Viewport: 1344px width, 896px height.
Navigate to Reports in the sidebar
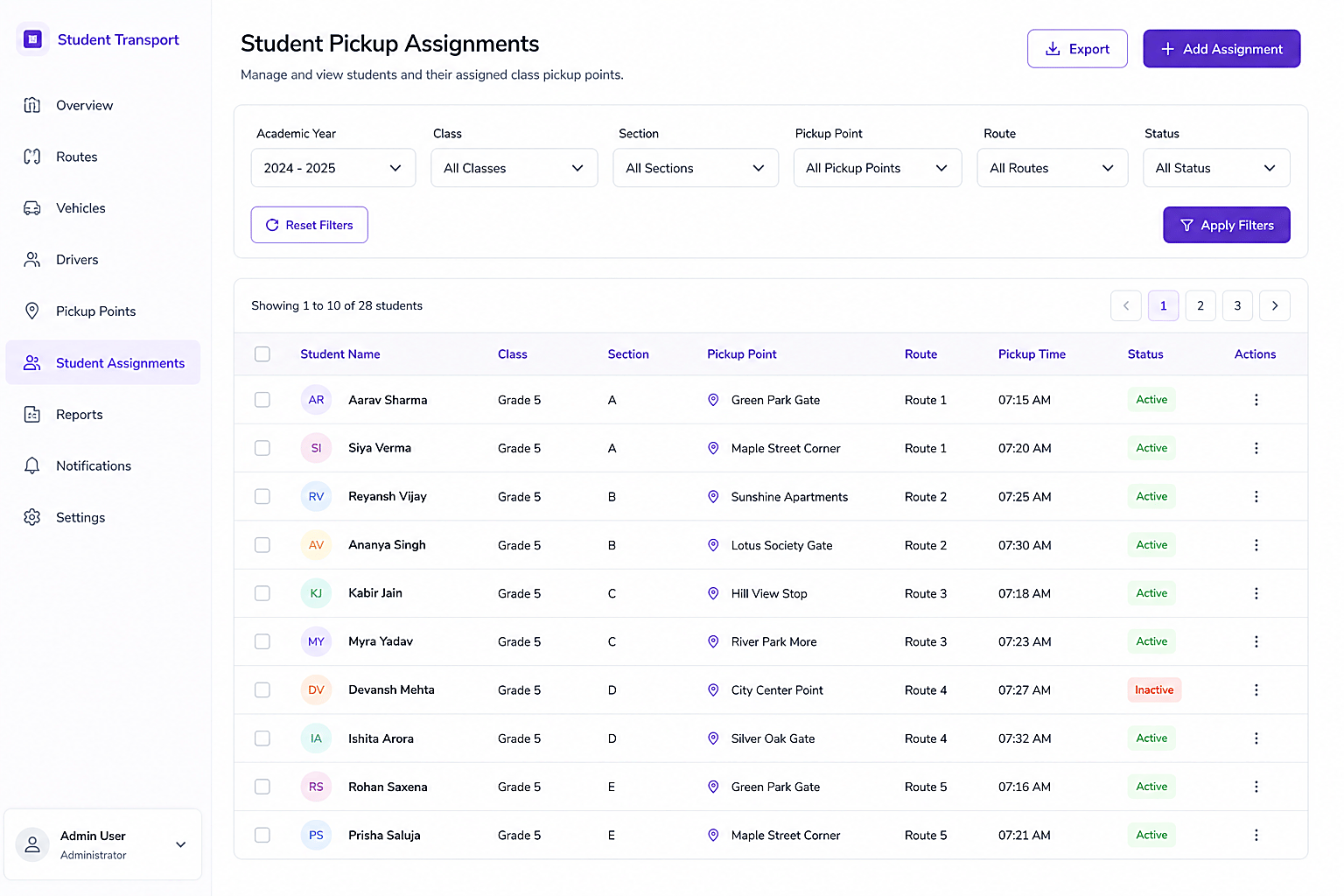pos(103,415)
